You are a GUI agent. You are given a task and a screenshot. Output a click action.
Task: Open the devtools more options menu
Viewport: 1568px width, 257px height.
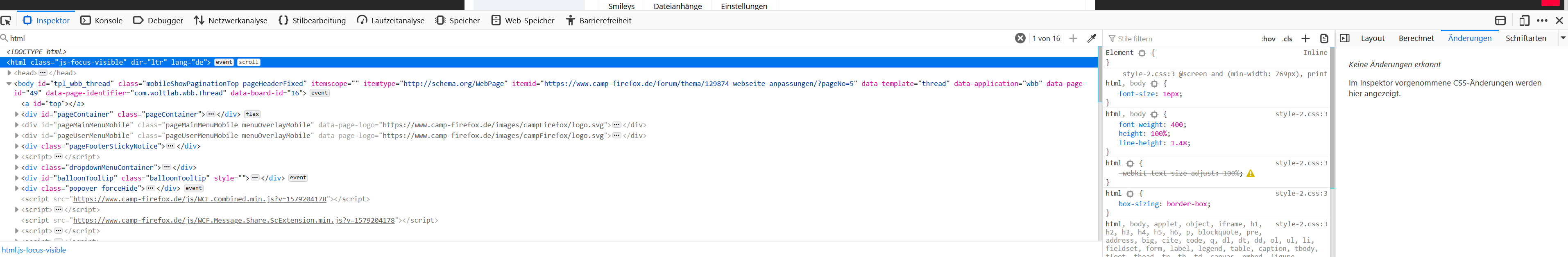click(1542, 20)
